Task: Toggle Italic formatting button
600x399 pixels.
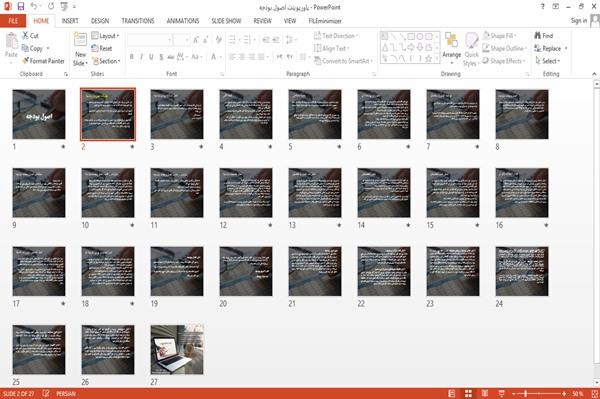Action: coord(141,57)
